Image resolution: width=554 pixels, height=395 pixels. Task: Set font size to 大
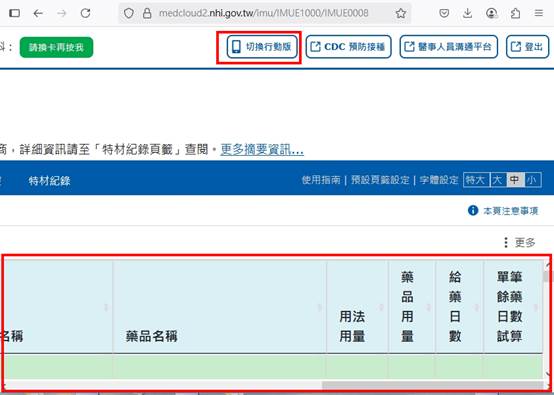tap(498, 180)
